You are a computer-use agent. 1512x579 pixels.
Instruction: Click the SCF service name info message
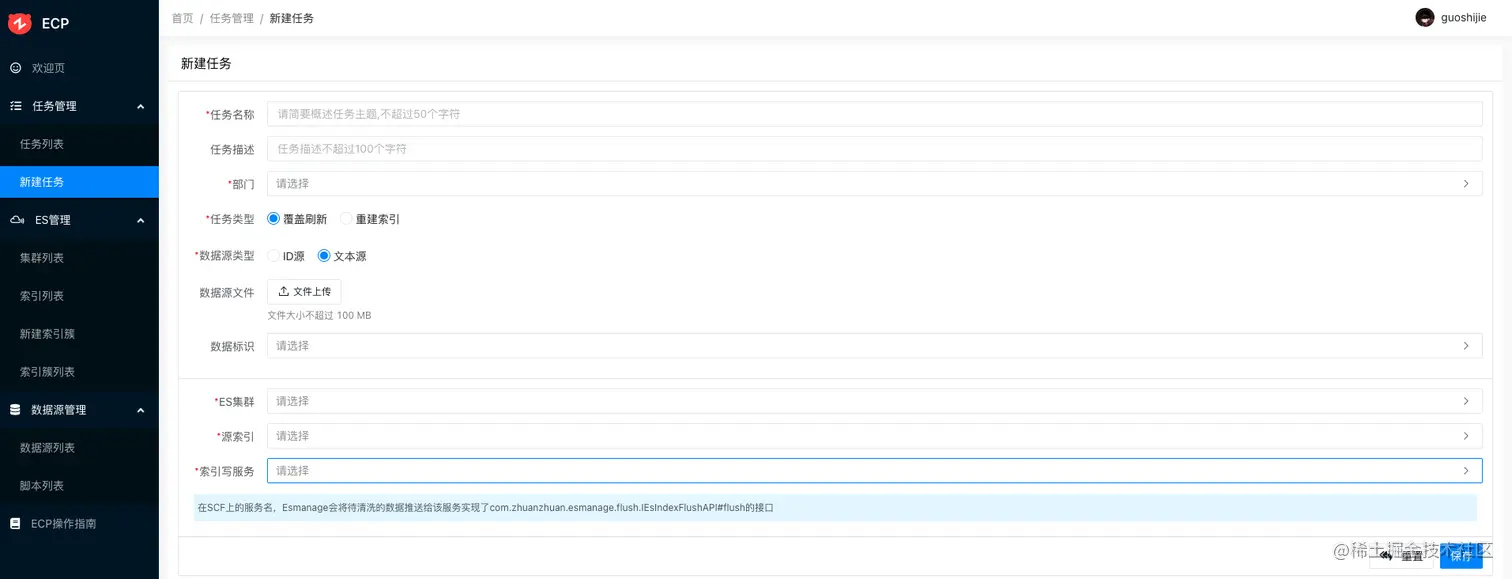835,508
